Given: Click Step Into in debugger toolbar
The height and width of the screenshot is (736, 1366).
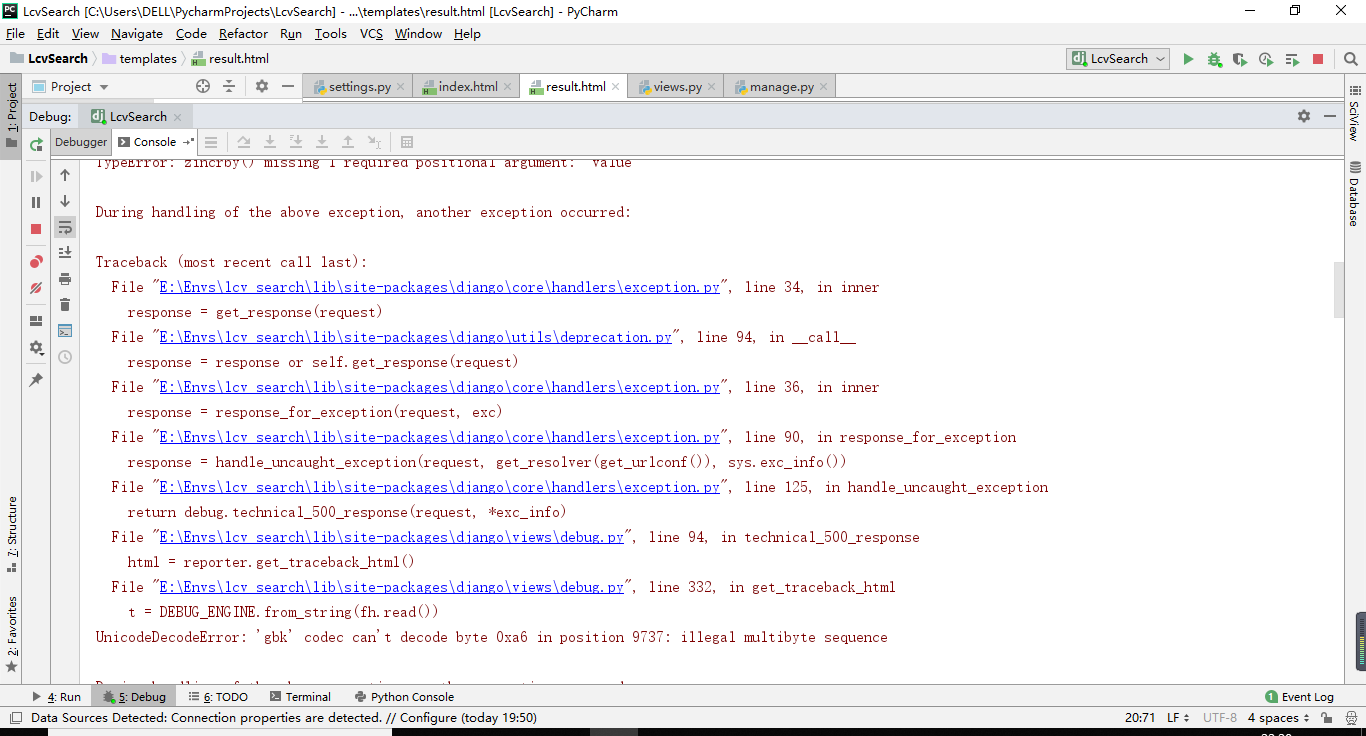Looking at the screenshot, I should click(270, 142).
